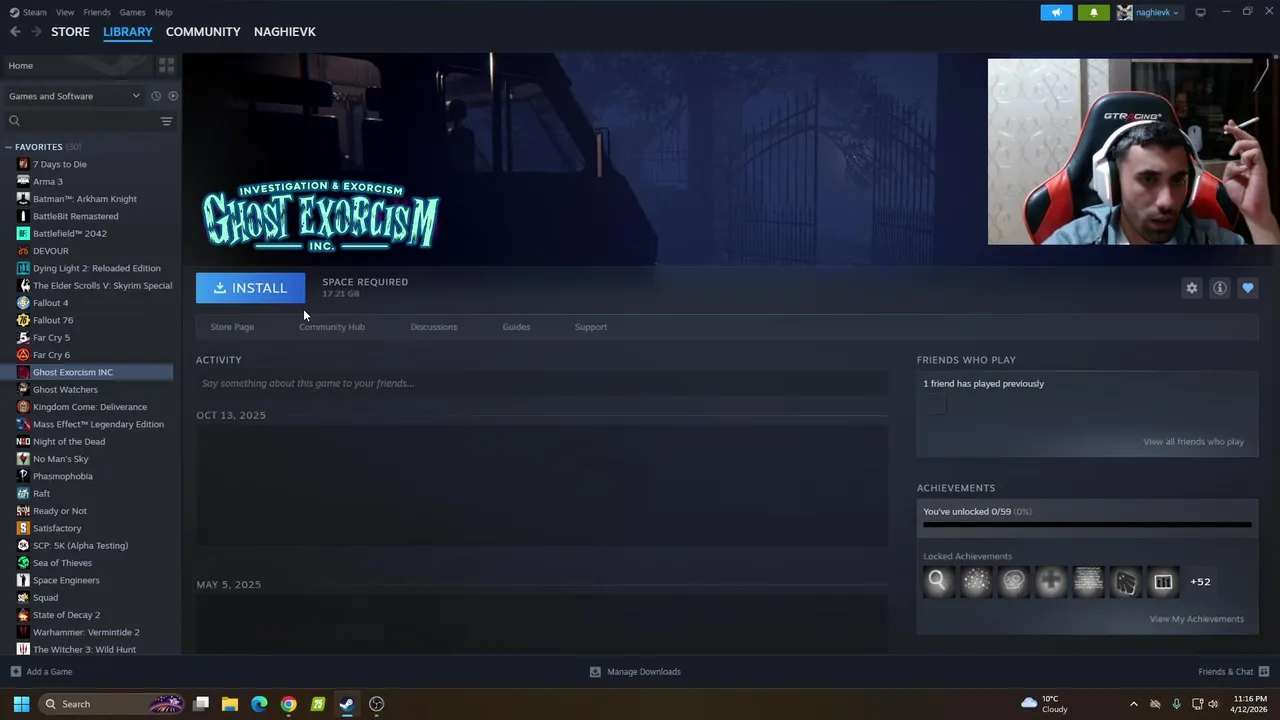
Task: Click the achievements progress bar
Action: [x=1087, y=524]
